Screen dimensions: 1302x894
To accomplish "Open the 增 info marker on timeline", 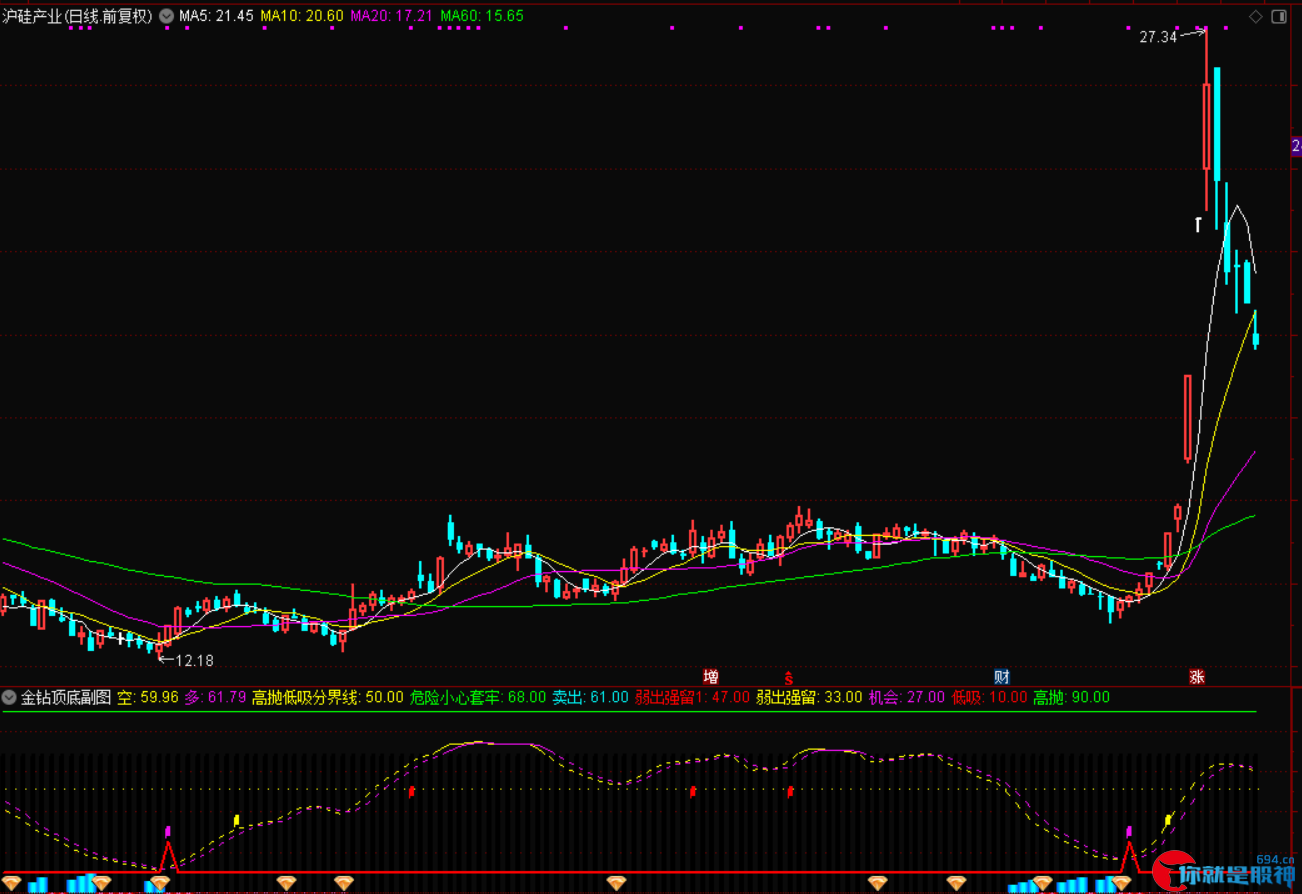I will click(711, 677).
